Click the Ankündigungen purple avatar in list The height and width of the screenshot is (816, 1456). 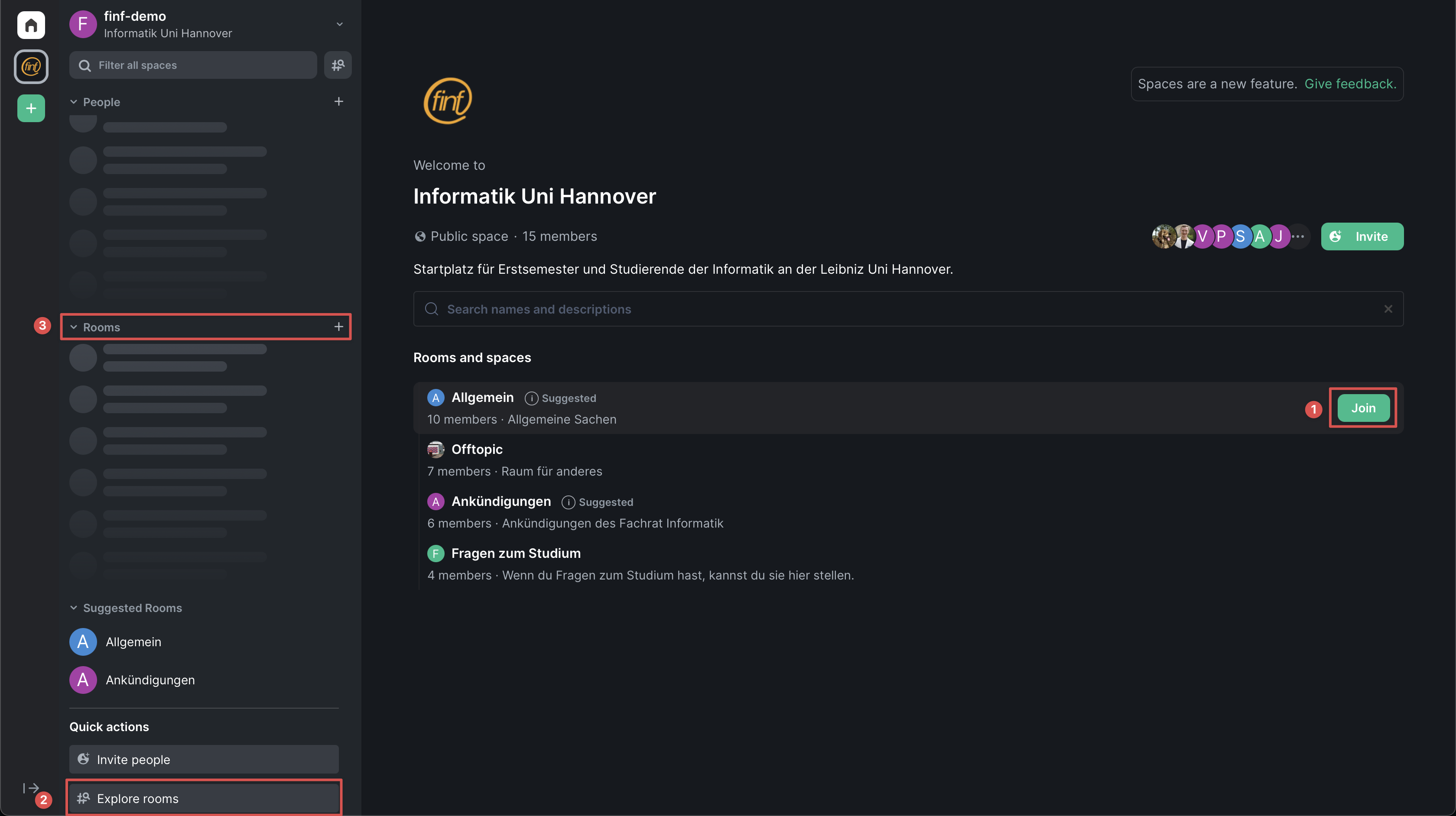(x=436, y=502)
